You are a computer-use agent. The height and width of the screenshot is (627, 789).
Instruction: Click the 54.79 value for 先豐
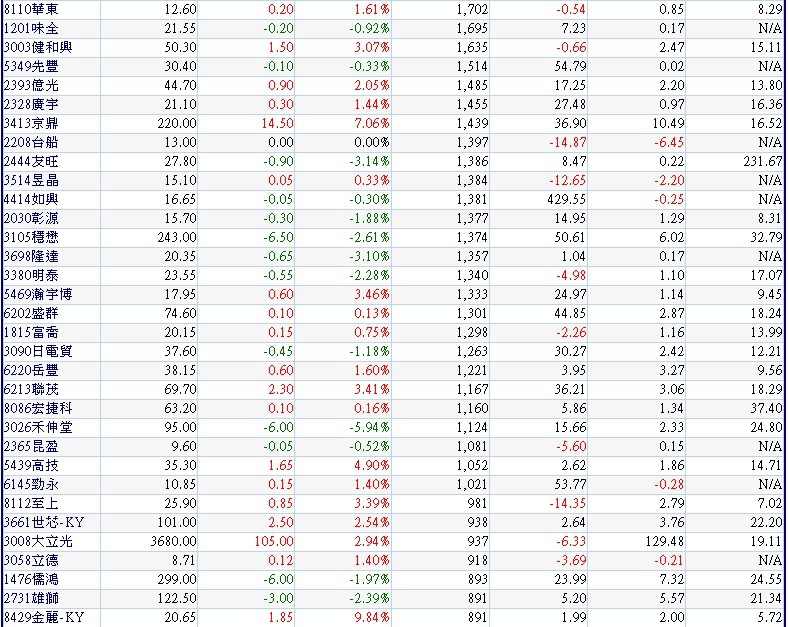click(x=570, y=66)
